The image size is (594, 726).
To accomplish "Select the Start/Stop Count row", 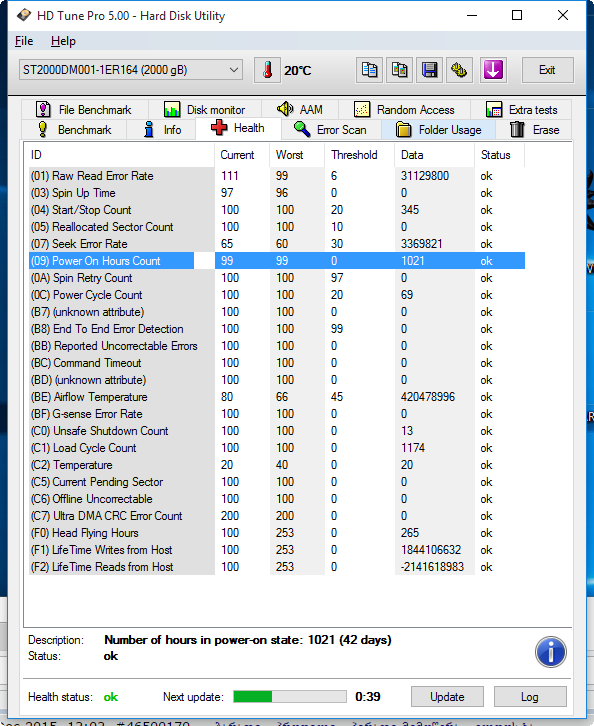I will click(x=277, y=210).
